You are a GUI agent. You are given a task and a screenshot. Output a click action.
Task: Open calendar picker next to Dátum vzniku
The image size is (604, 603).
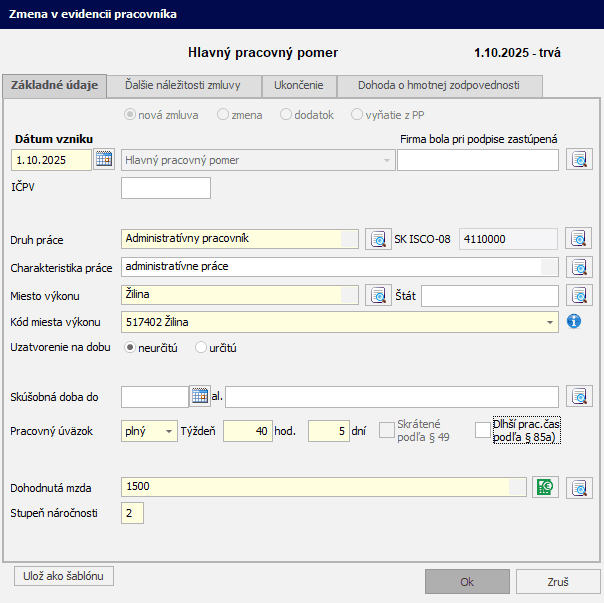tap(104, 159)
